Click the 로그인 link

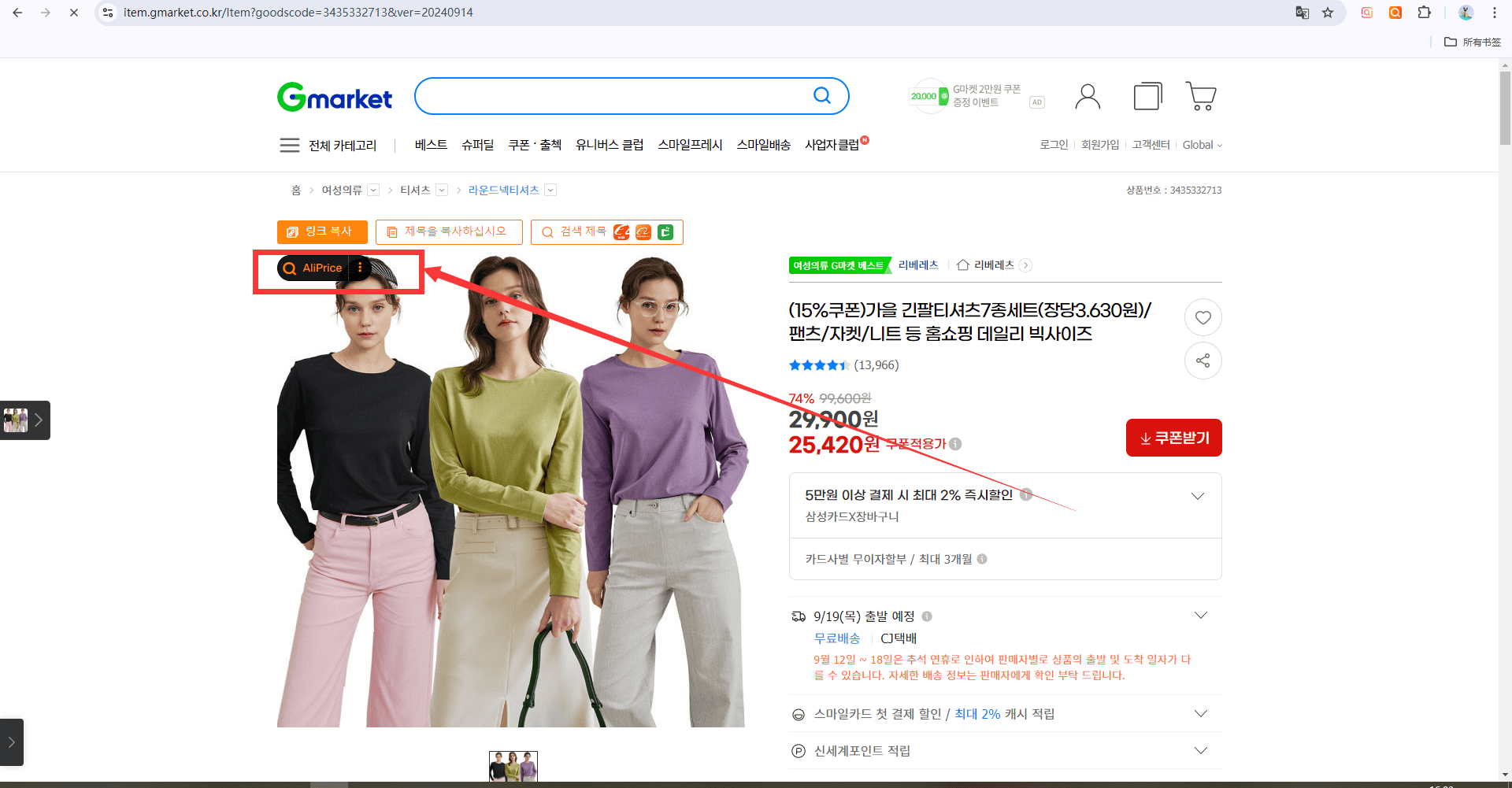1054,145
